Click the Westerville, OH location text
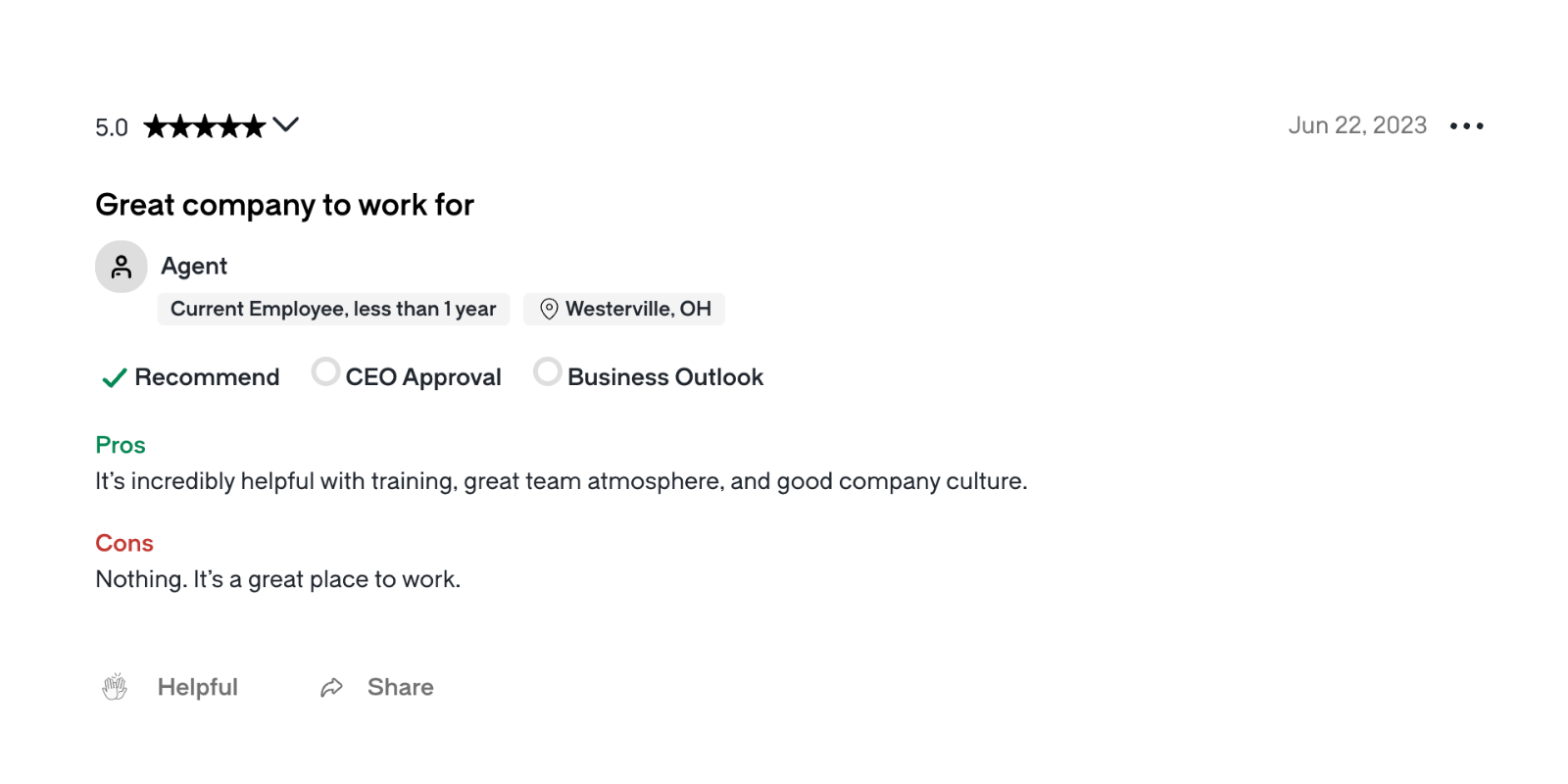This screenshot has height=784, width=1568. tap(638, 309)
